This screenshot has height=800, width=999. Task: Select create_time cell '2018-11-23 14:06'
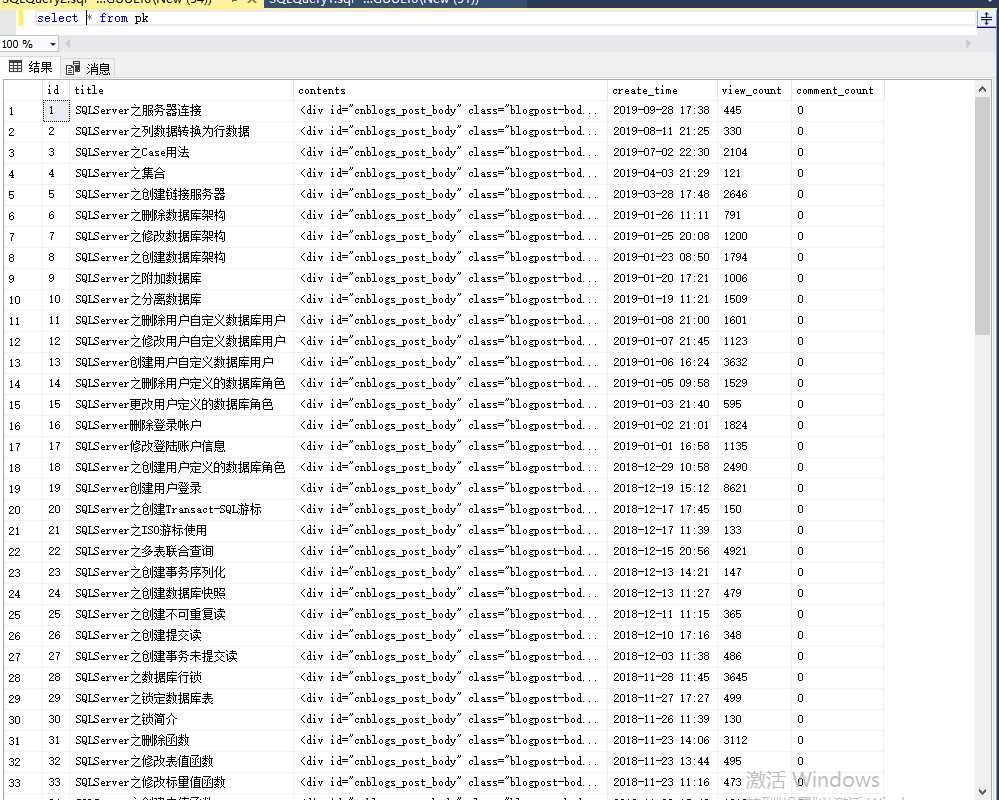coord(663,741)
